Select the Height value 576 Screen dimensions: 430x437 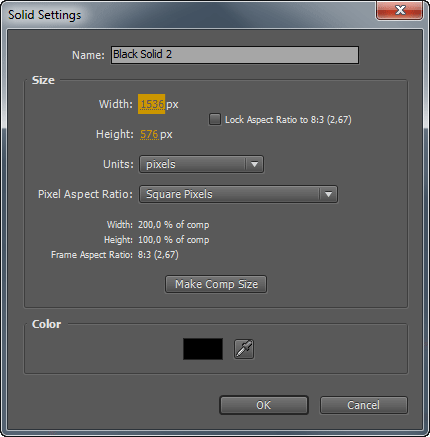149,134
